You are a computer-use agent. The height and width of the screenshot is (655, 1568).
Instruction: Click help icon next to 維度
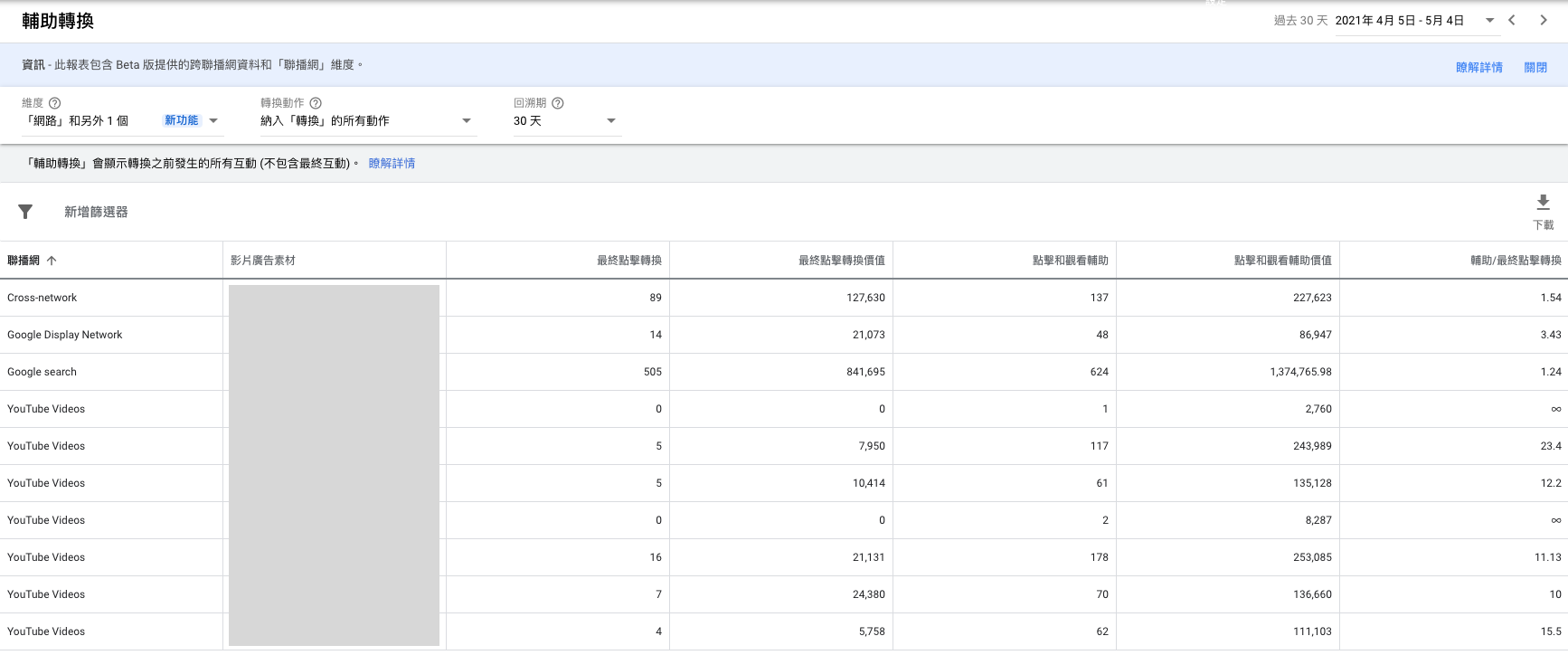[54, 103]
